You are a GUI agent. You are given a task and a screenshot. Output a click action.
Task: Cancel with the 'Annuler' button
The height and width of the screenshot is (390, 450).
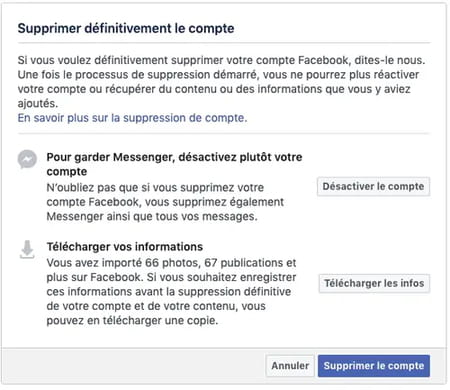(290, 366)
